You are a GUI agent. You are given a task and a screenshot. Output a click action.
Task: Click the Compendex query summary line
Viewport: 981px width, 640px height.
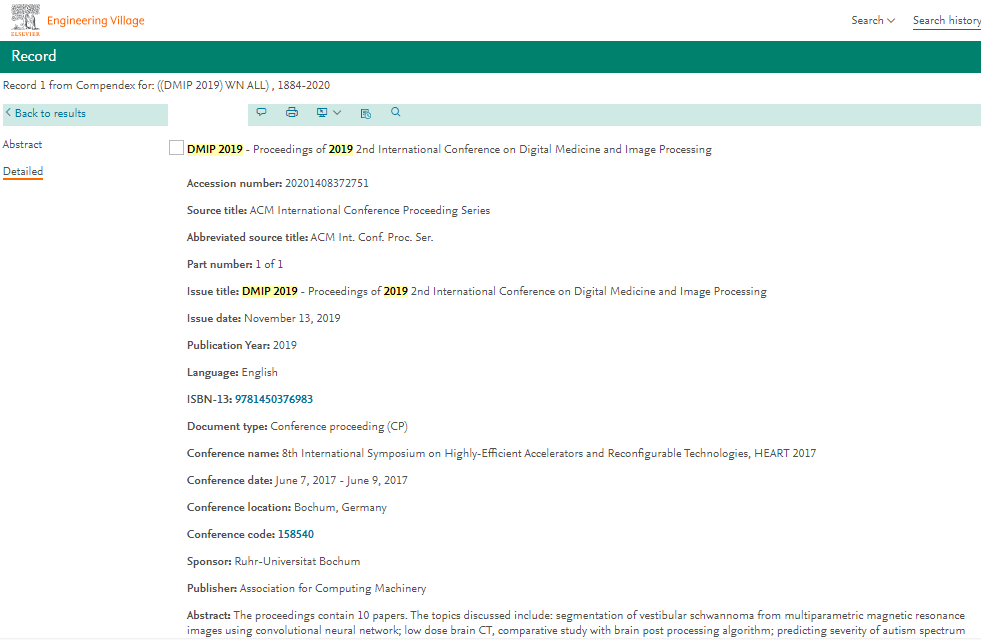pos(166,85)
